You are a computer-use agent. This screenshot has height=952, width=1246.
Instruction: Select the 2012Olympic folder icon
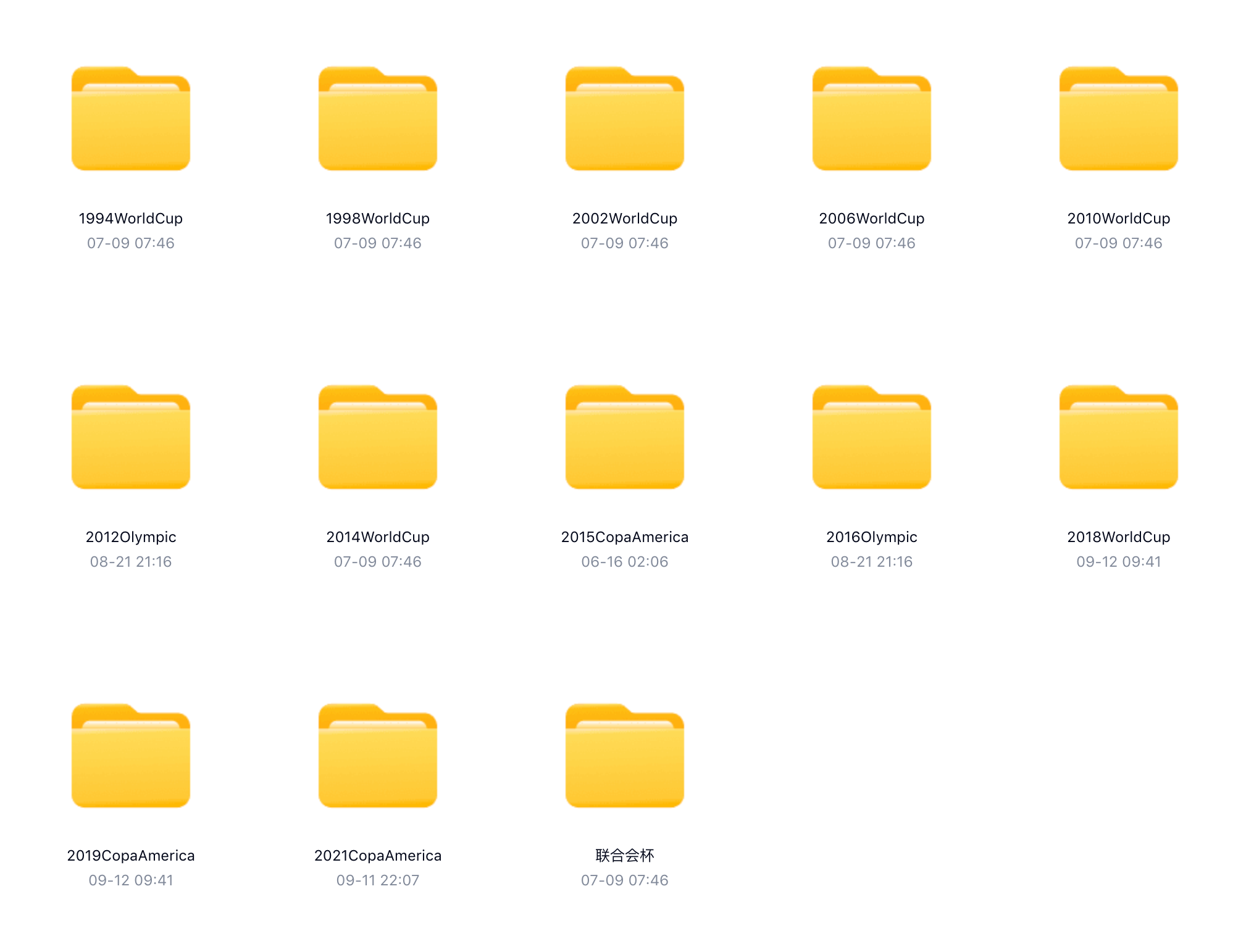[x=131, y=437]
